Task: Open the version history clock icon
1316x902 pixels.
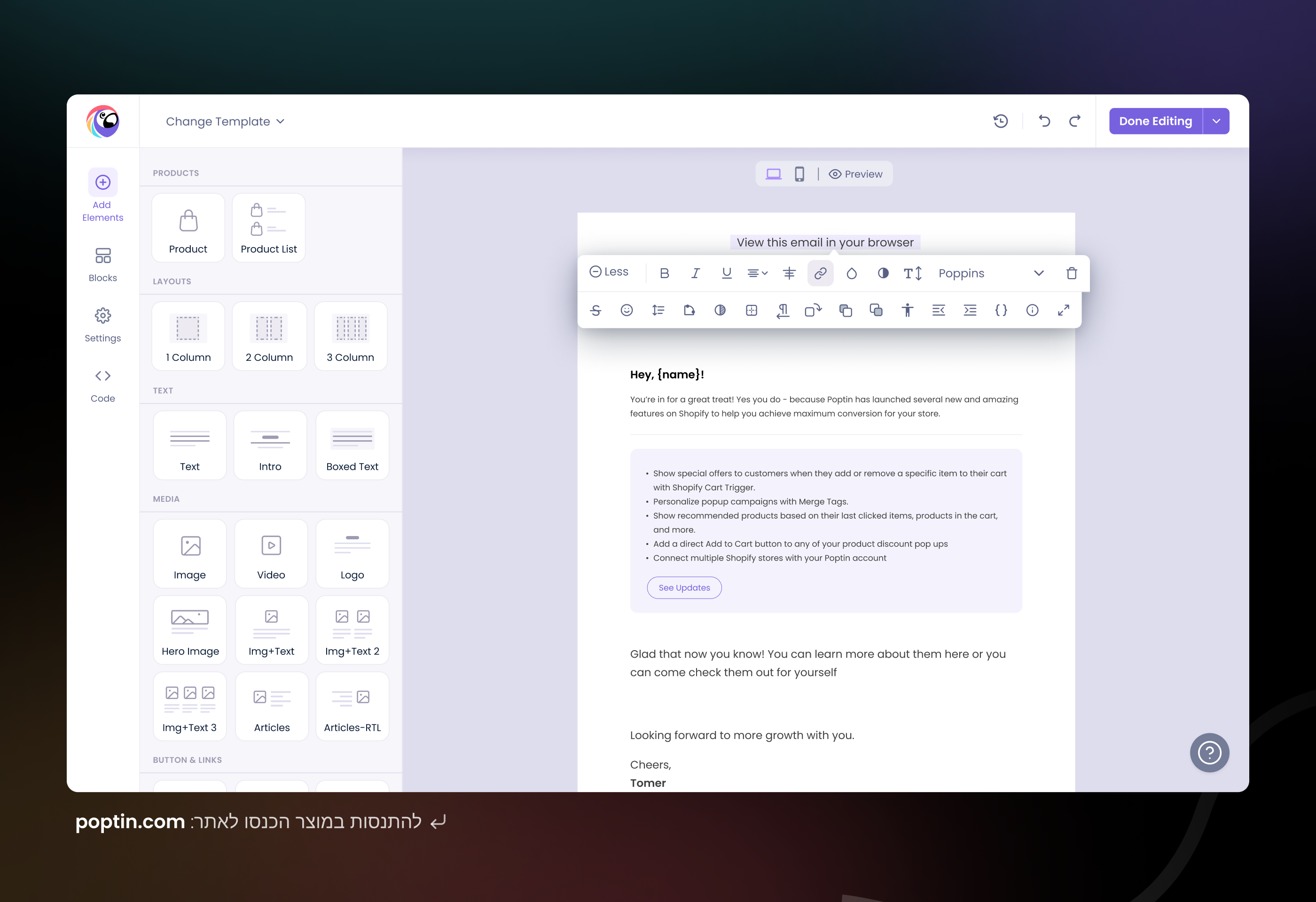Action: (1001, 121)
